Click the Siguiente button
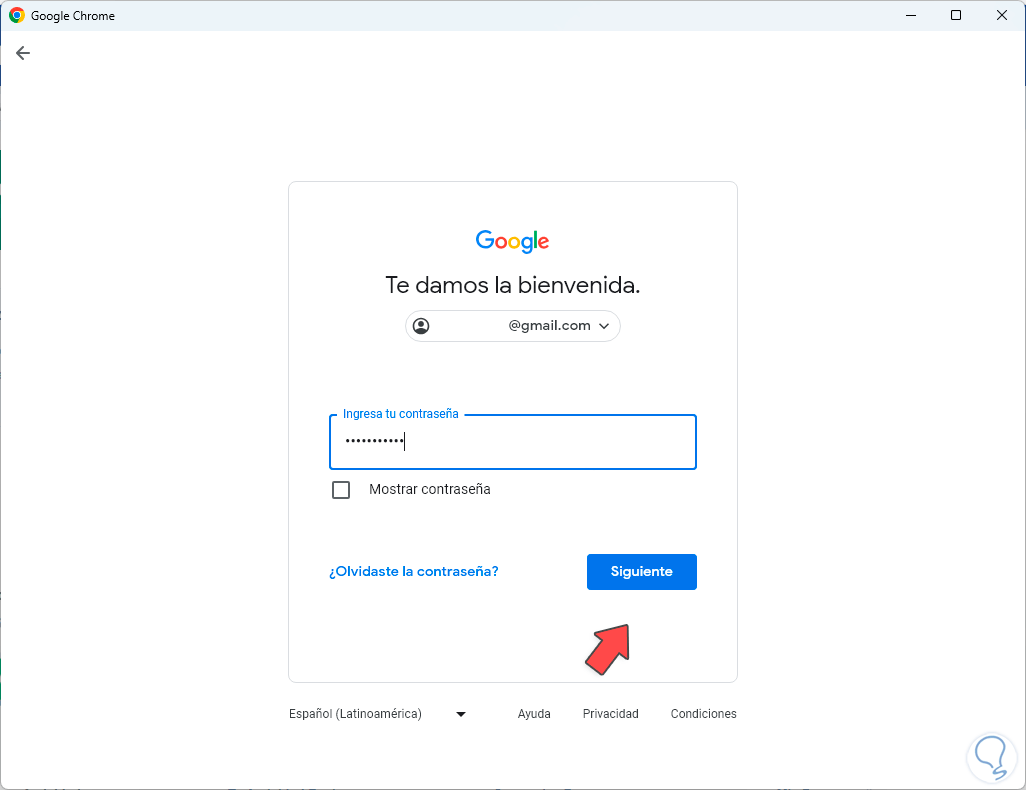Image resolution: width=1026 pixels, height=790 pixels. point(641,572)
